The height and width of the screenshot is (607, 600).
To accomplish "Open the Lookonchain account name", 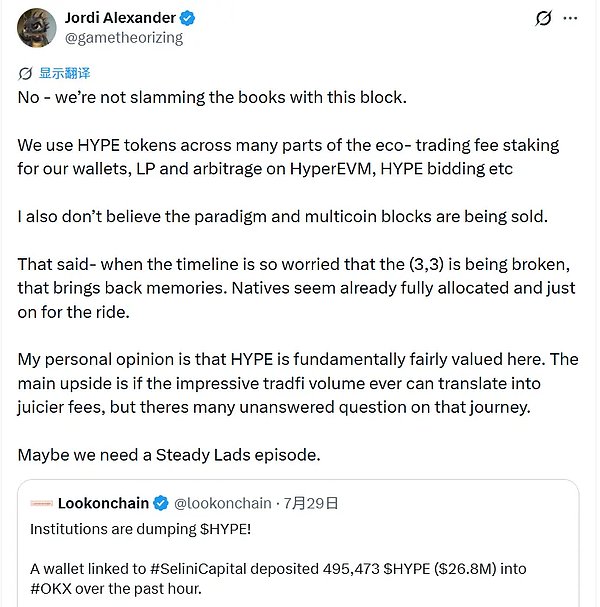I will click(103, 503).
